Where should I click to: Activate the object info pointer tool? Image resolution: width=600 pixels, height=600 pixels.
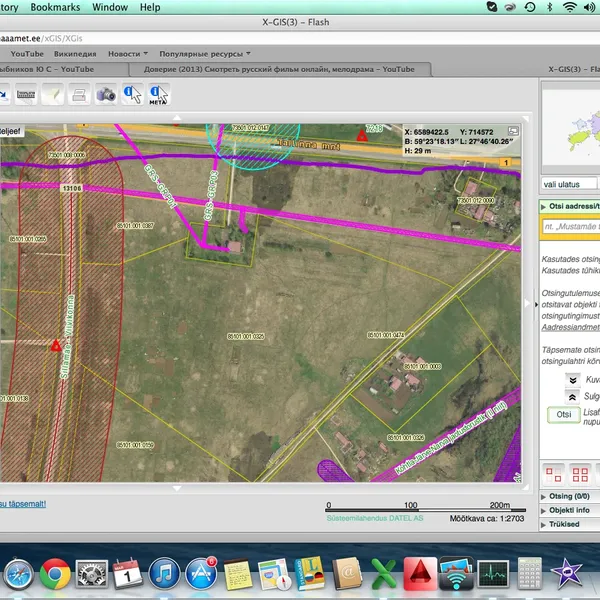coord(132,94)
